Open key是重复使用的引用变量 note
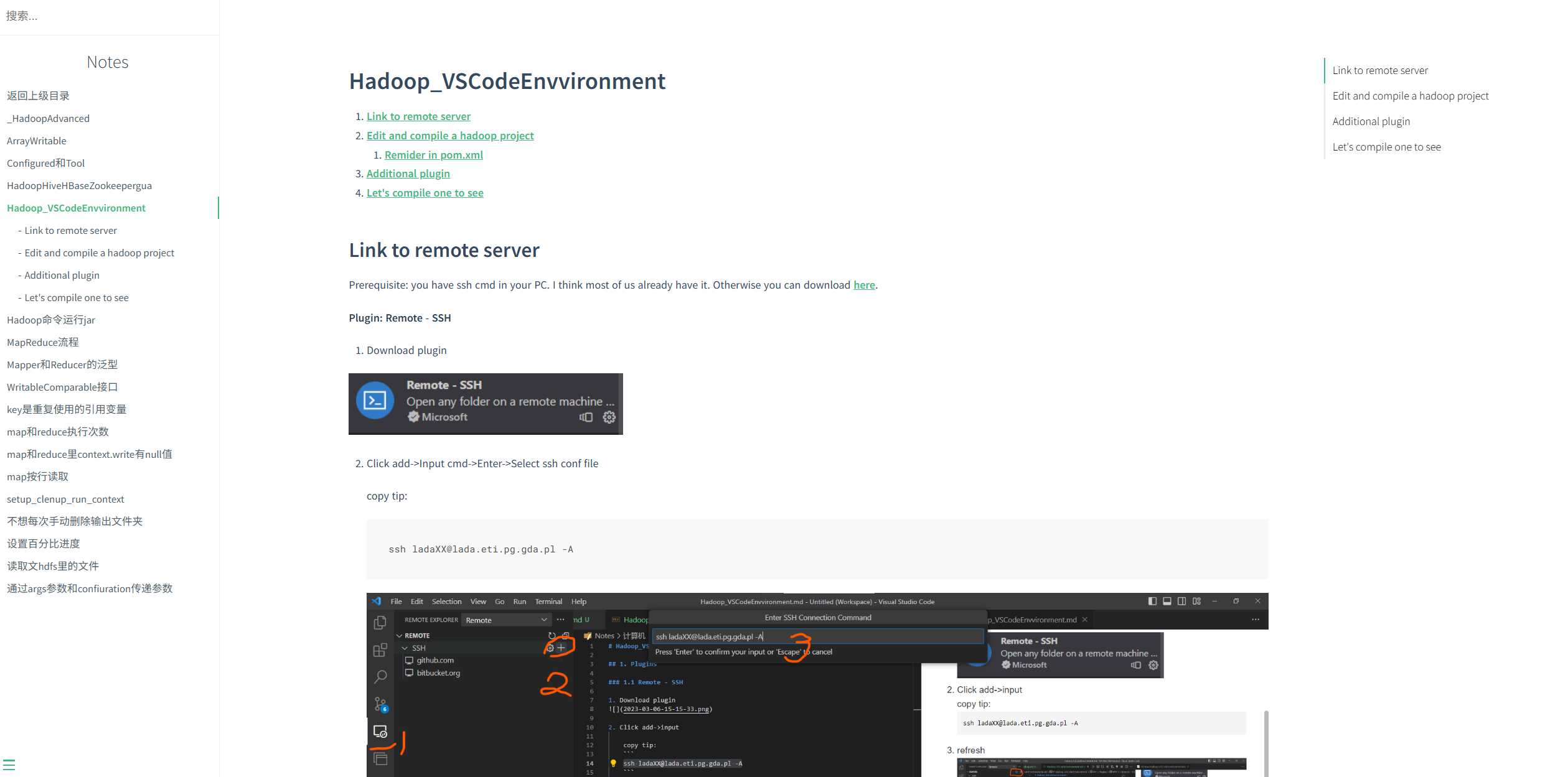 [67, 409]
